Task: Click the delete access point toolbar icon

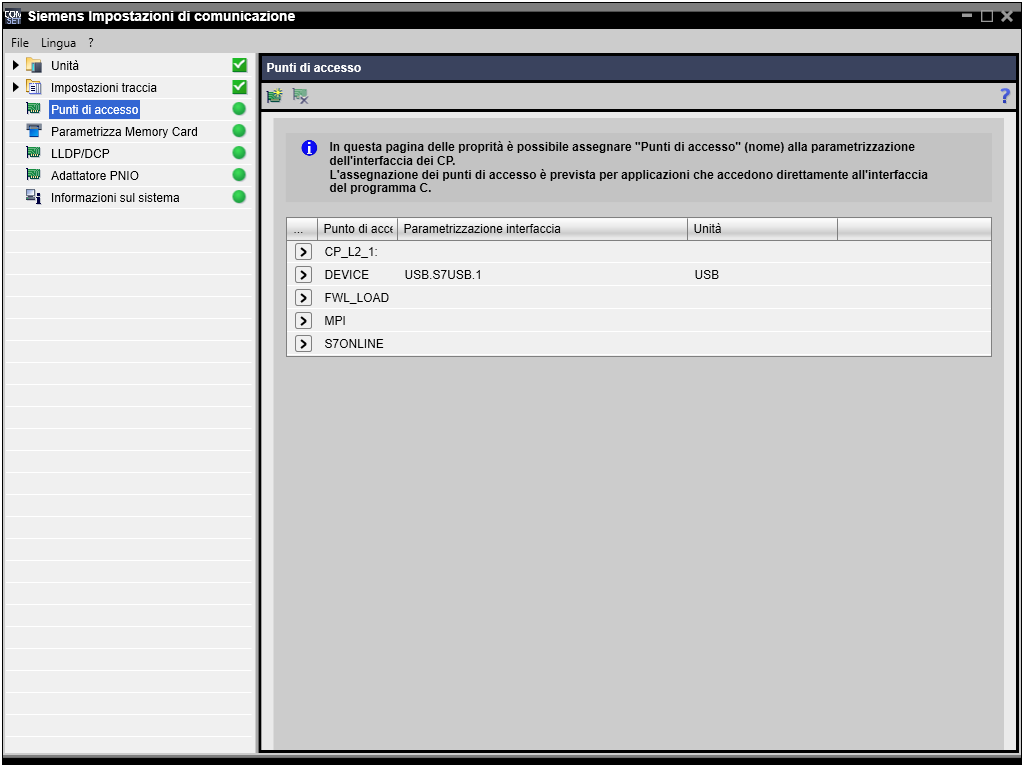Action: click(x=300, y=96)
